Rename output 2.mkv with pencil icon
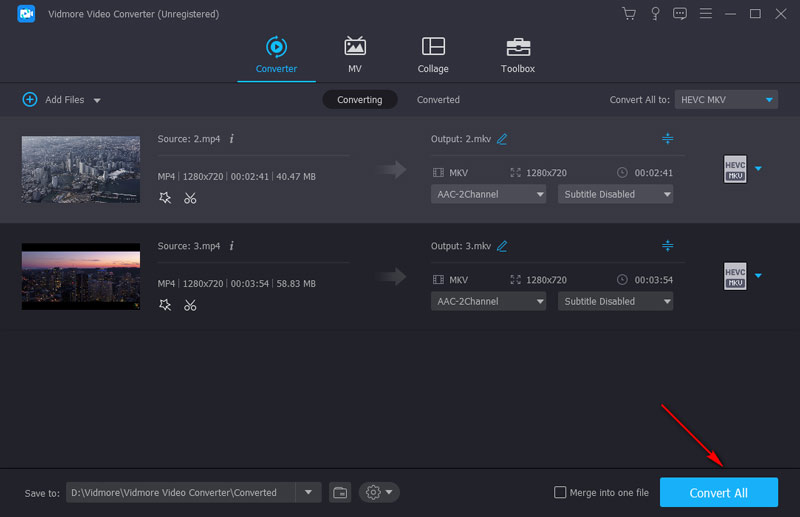The image size is (800, 517). point(502,139)
